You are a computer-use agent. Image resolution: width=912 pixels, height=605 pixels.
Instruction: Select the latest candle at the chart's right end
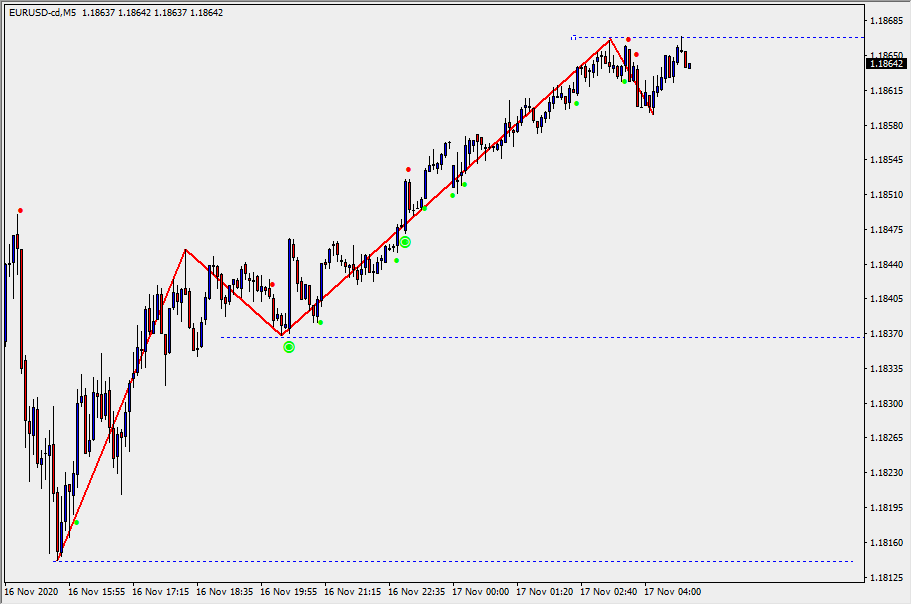click(x=689, y=66)
